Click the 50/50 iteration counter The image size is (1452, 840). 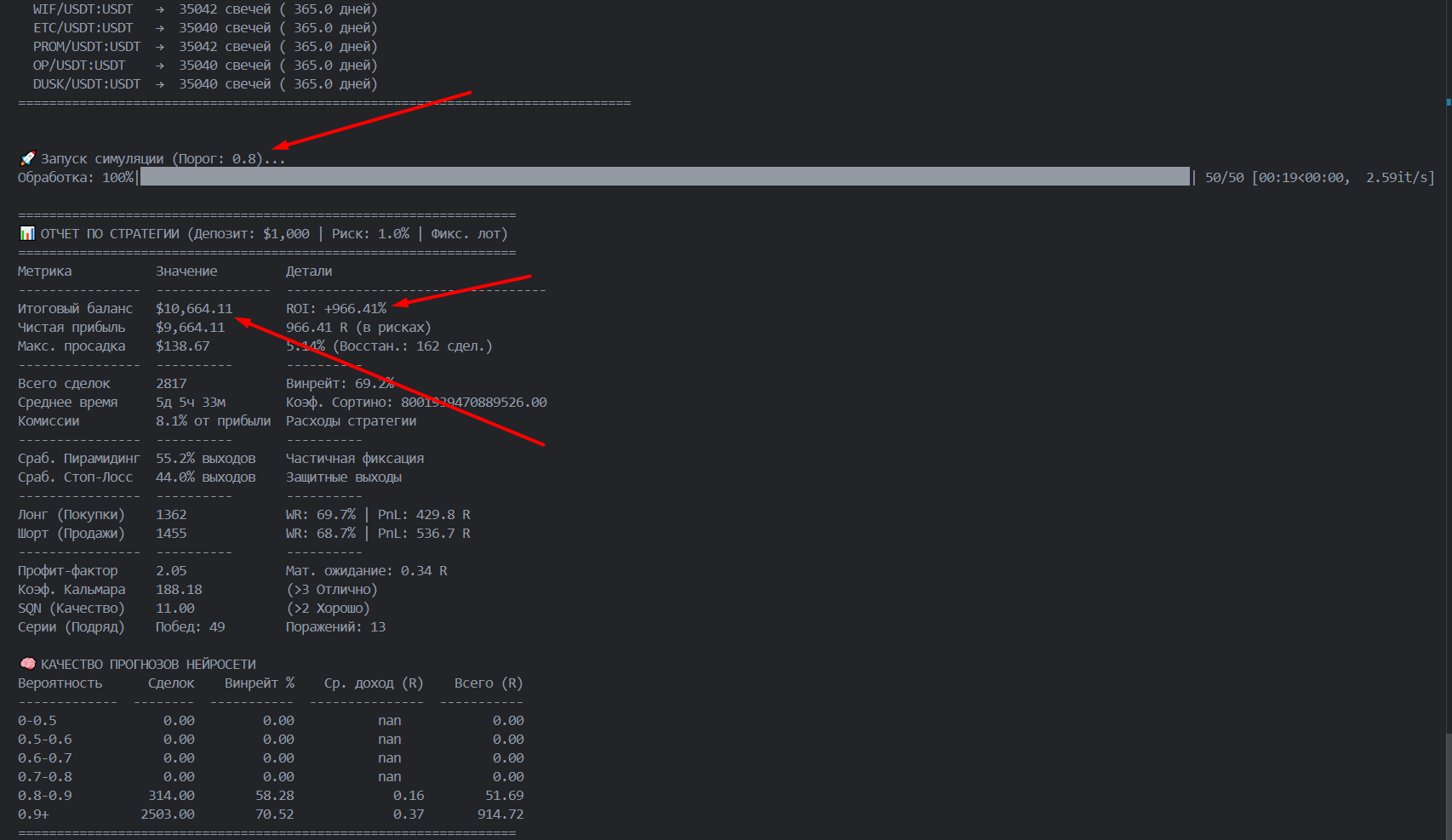(1224, 177)
